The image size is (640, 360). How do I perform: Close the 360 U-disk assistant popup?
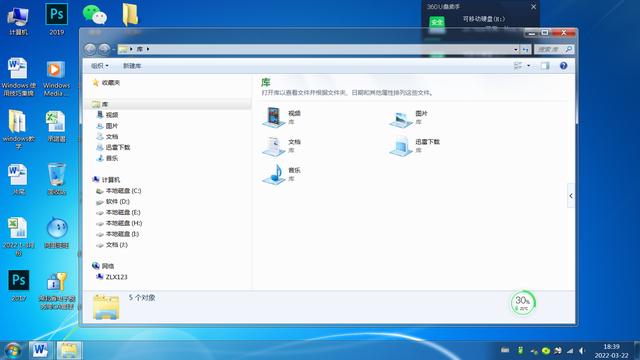[533, 7]
